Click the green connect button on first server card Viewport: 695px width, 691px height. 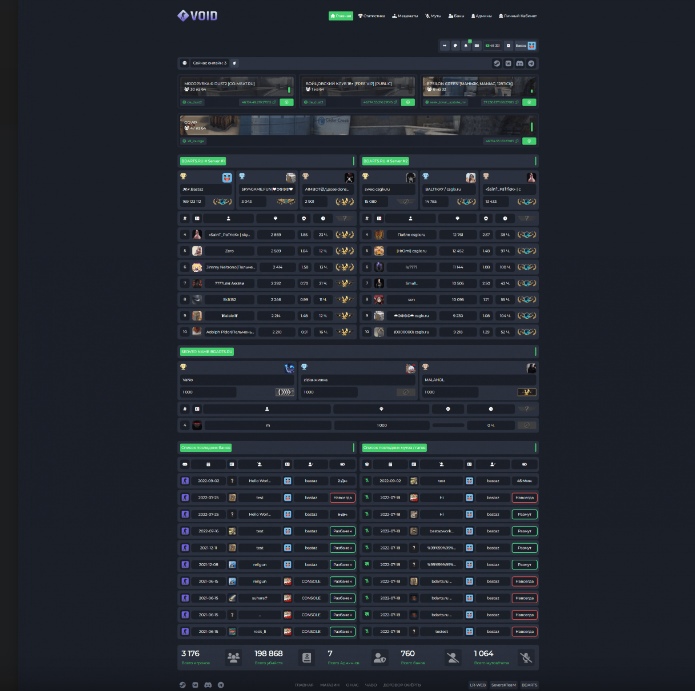(286, 102)
